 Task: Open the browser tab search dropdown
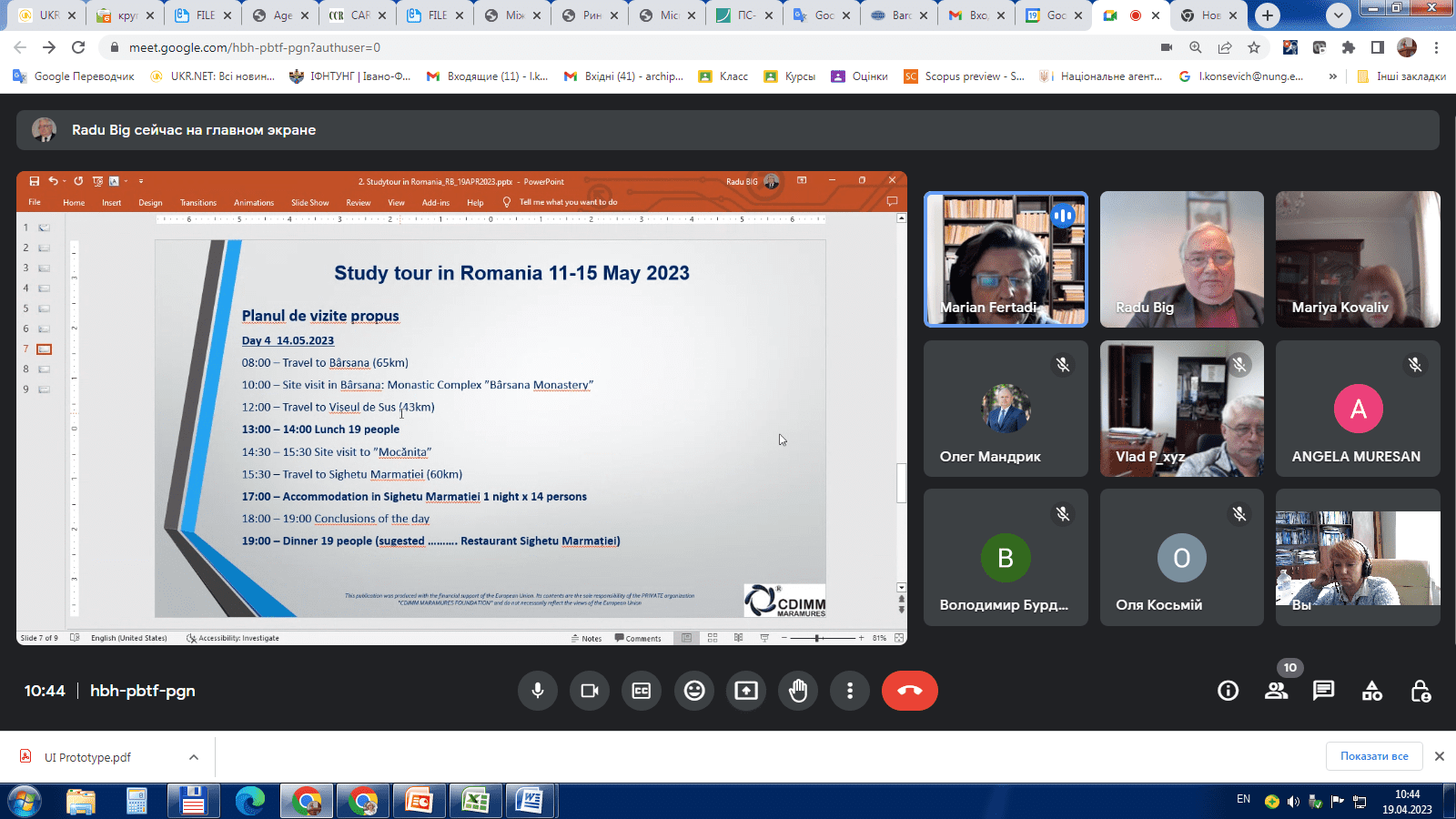point(1338,15)
